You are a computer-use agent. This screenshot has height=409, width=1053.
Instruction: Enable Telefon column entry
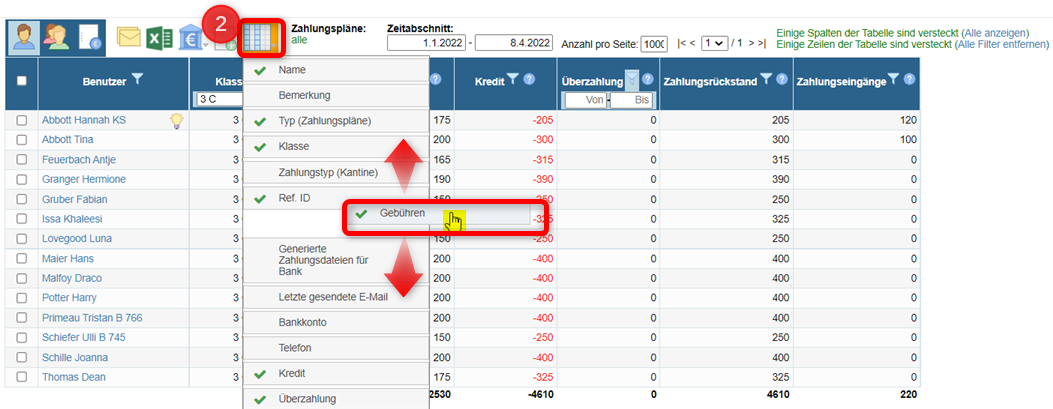(x=336, y=348)
